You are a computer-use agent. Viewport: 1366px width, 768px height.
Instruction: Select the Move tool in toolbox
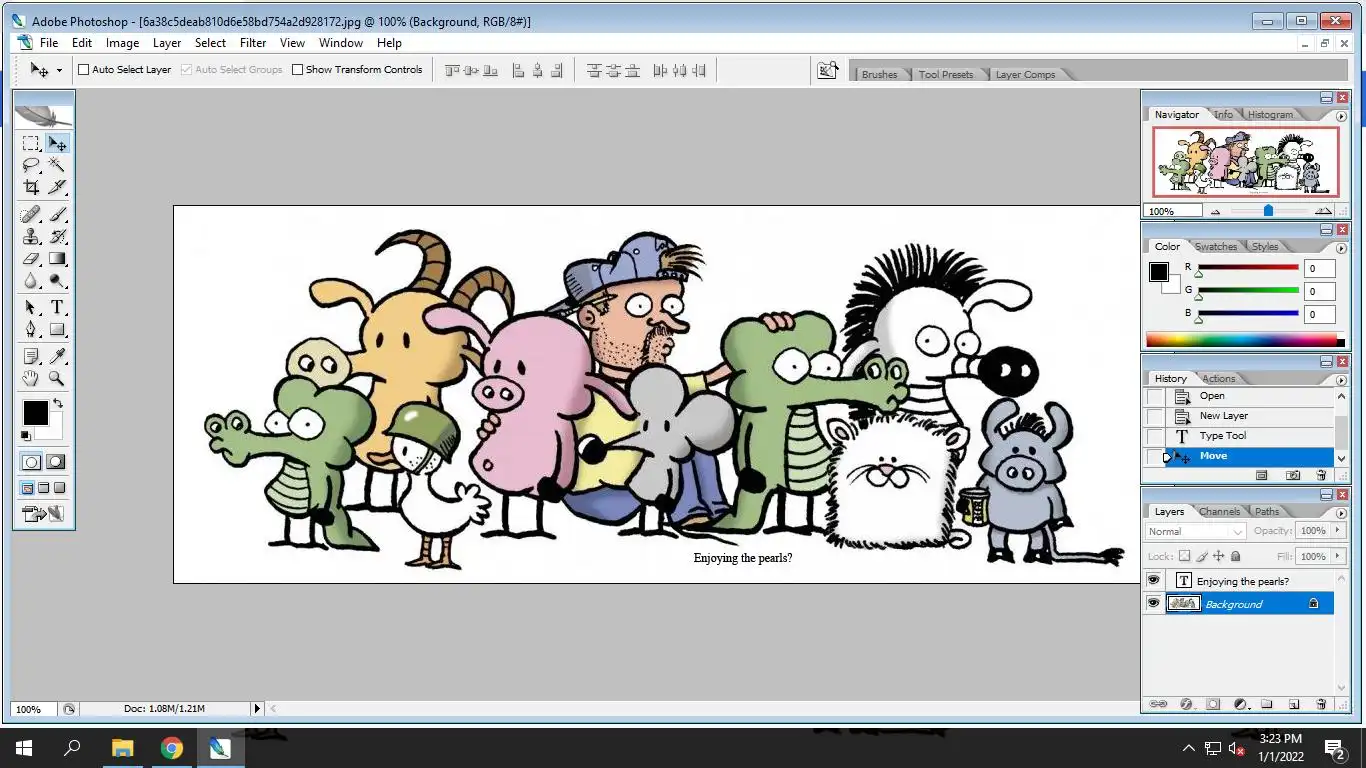(x=57, y=144)
